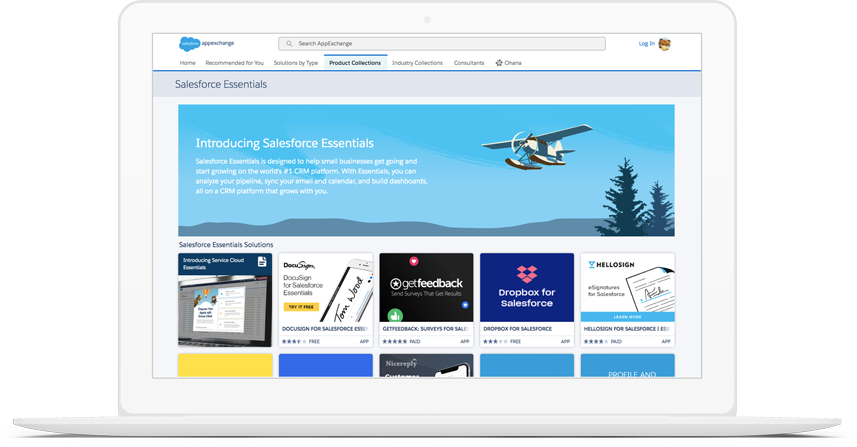Open Industry Collections tab
857x447 pixels.
coord(417,63)
